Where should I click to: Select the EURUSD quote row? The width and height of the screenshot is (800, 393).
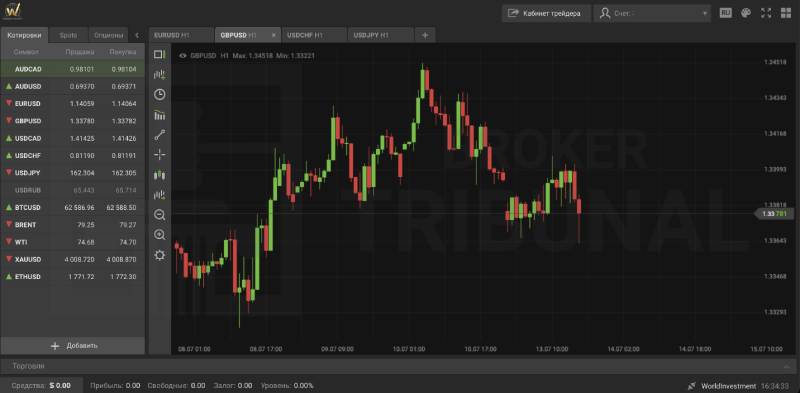pyautogui.click(x=73, y=104)
